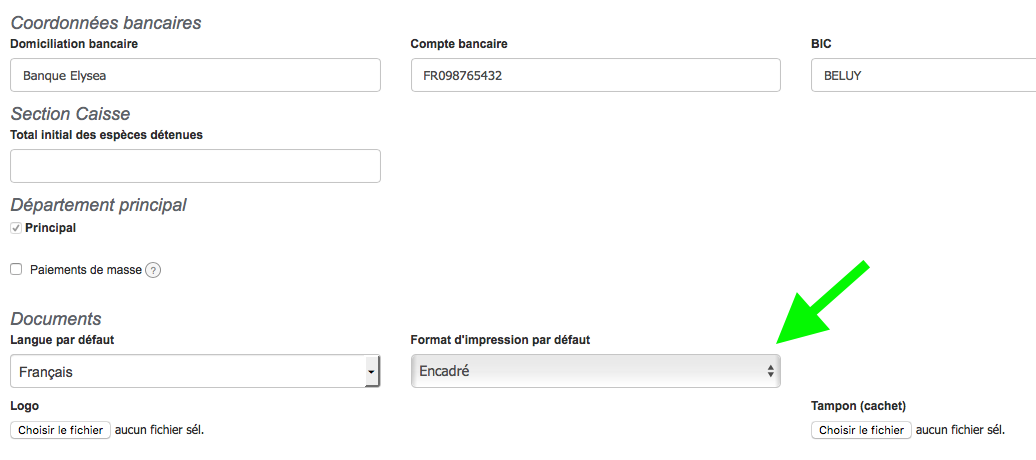1036x460 pixels.
Task: Click the Principal label text
Action: 50,228
